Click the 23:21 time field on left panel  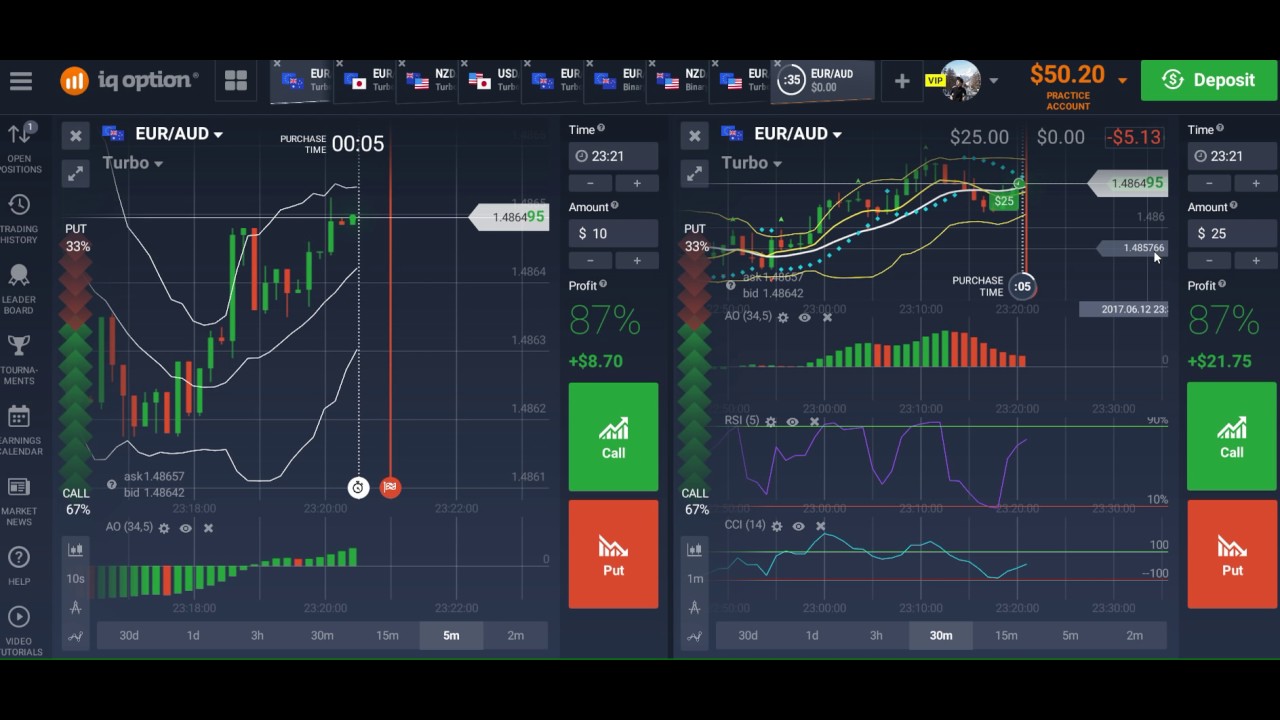(613, 156)
